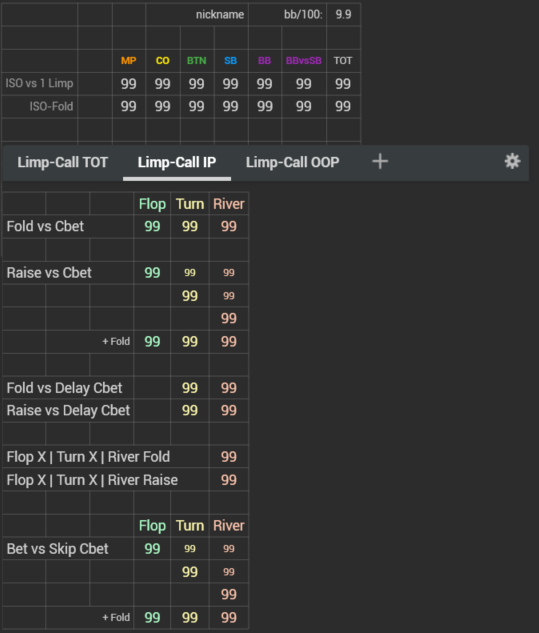The width and height of the screenshot is (539, 633).
Task: Select the Limp-Call IP tab
Action: pyautogui.click(x=177, y=162)
